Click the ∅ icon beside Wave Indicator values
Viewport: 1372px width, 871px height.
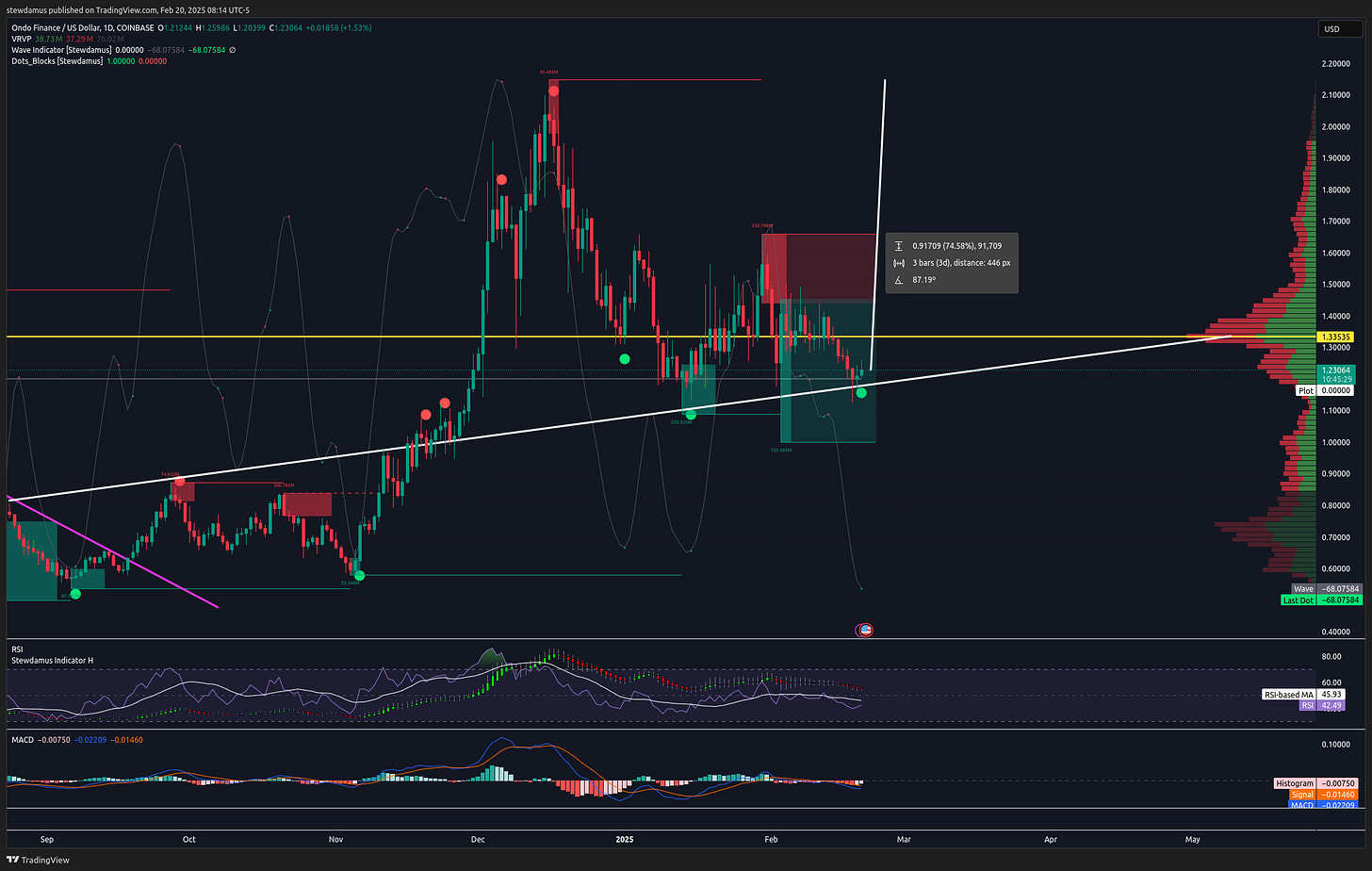coord(233,50)
